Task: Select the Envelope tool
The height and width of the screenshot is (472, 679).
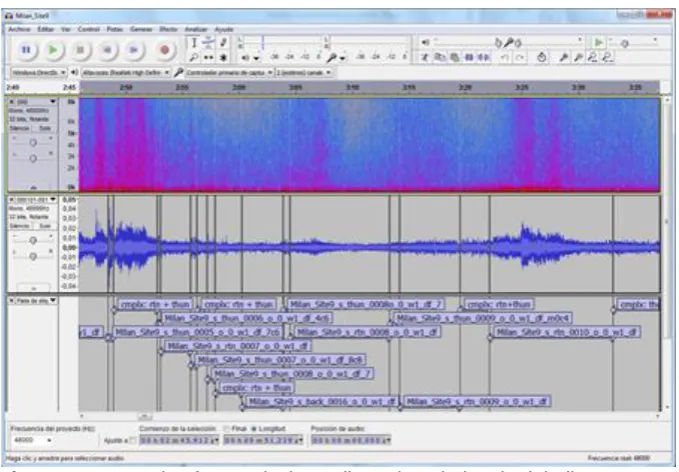Action: pos(208,43)
